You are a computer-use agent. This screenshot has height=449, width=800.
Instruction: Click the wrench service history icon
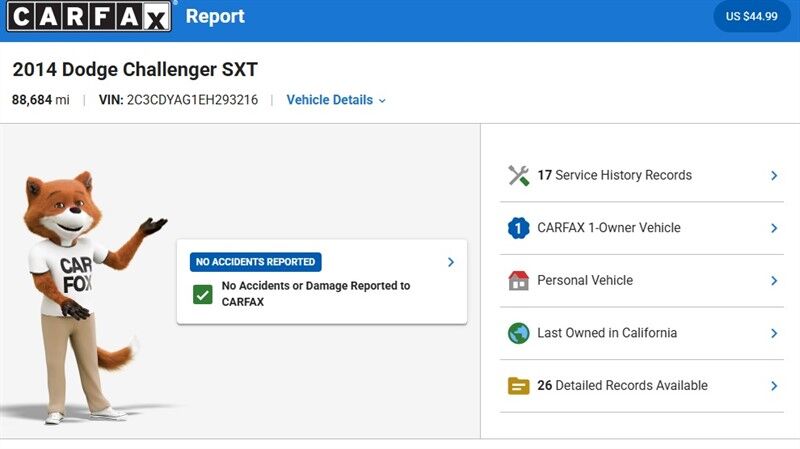tap(518, 176)
